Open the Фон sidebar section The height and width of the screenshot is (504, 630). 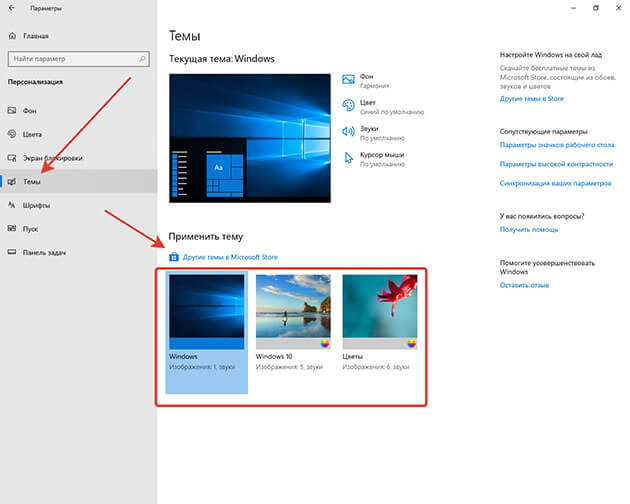click(78, 111)
